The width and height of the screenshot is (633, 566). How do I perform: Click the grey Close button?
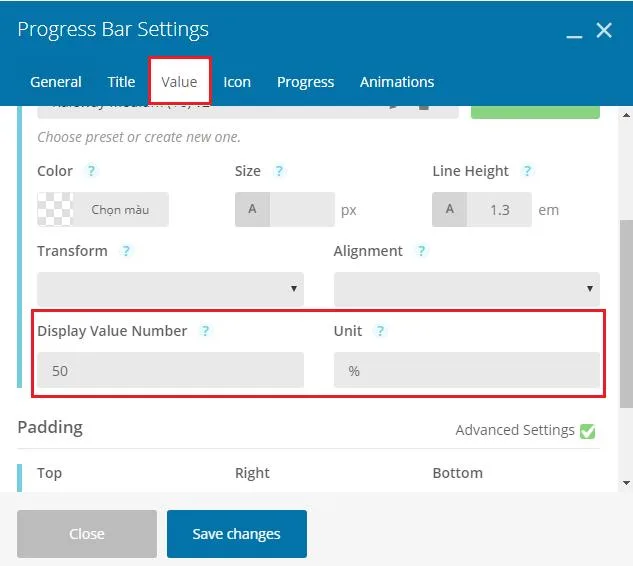87,534
